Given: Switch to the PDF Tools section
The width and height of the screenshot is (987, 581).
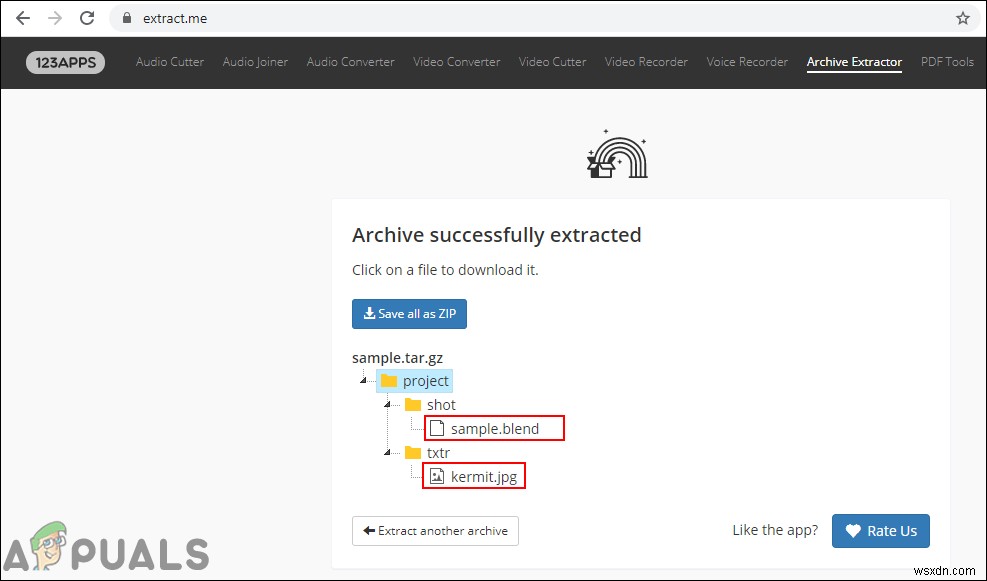Looking at the screenshot, I should [x=947, y=62].
